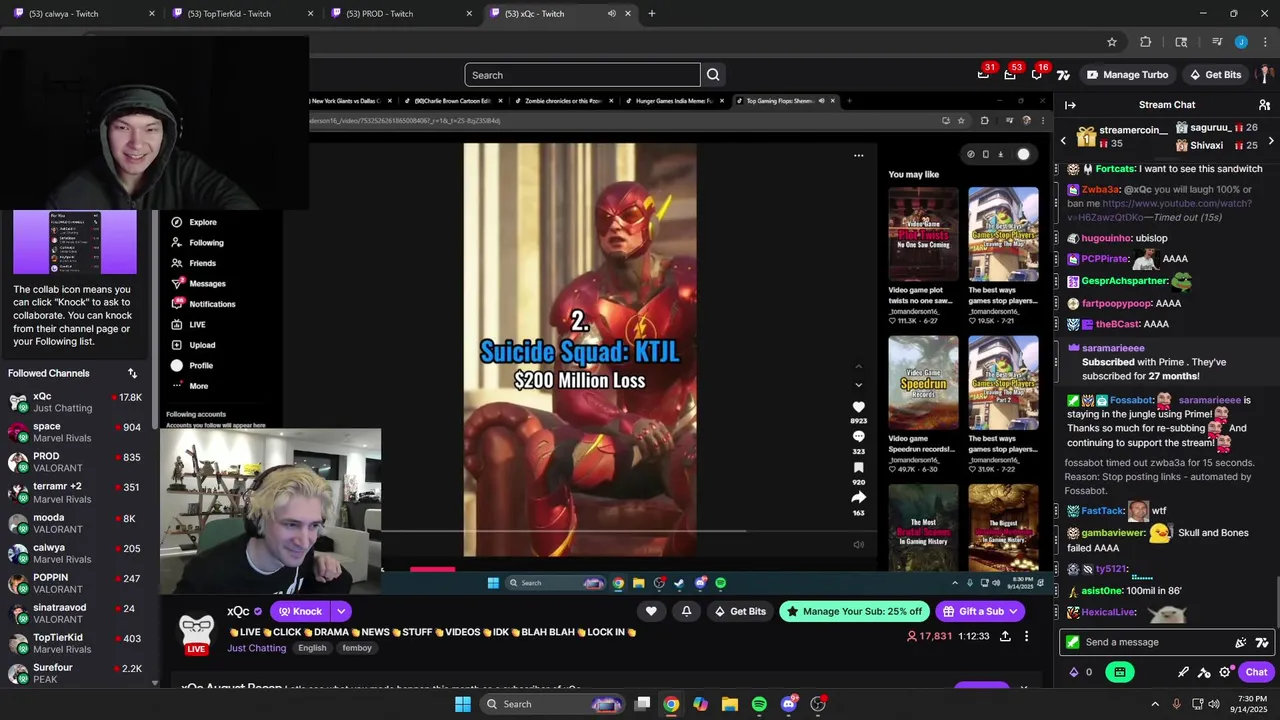Open the three-dot more options below stream
The width and height of the screenshot is (1280, 720).
pyautogui.click(x=1026, y=636)
